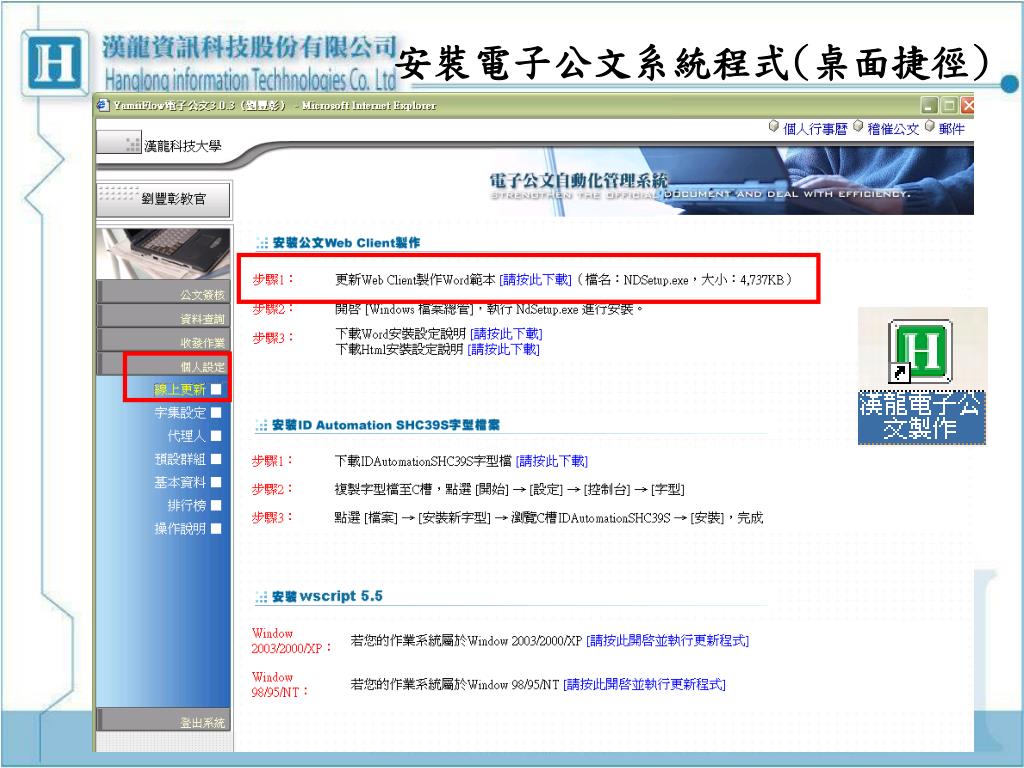This screenshot has height=768, width=1024.
Task: Click the white square next to 操作說明
Action: tap(216, 528)
